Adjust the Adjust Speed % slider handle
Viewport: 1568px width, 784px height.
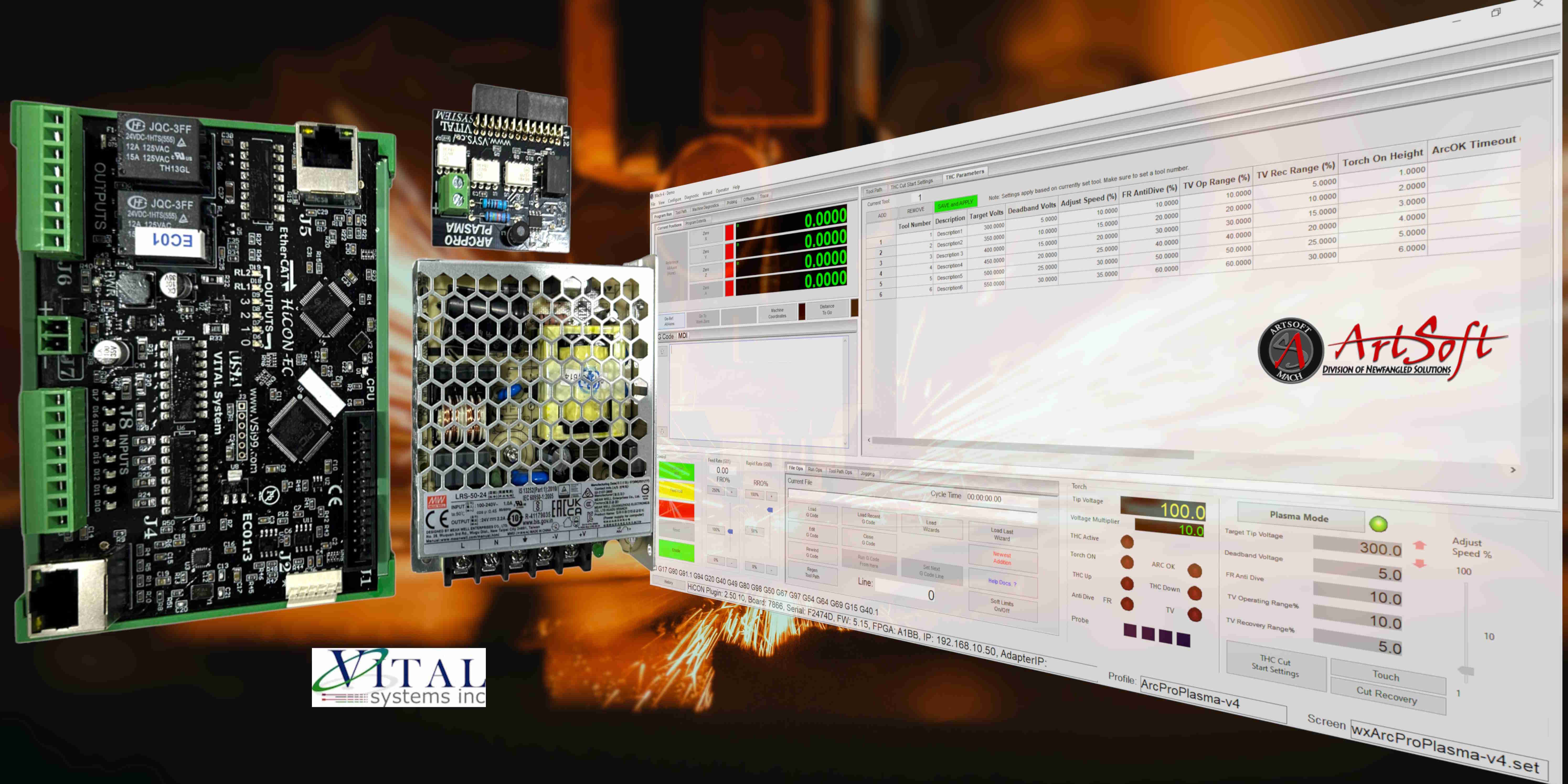(1466, 671)
